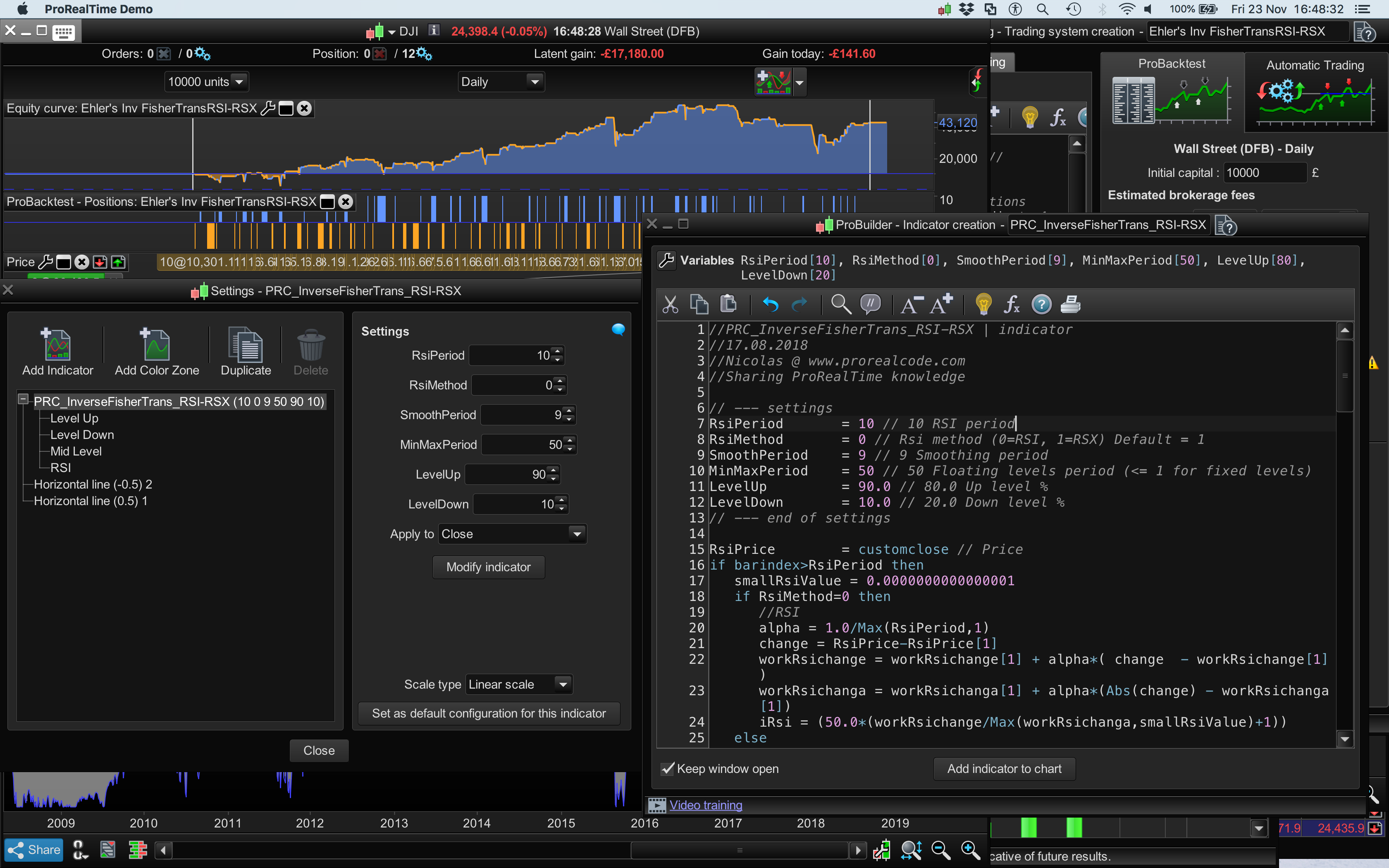Click the Initial capital input field

[1265, 173]
